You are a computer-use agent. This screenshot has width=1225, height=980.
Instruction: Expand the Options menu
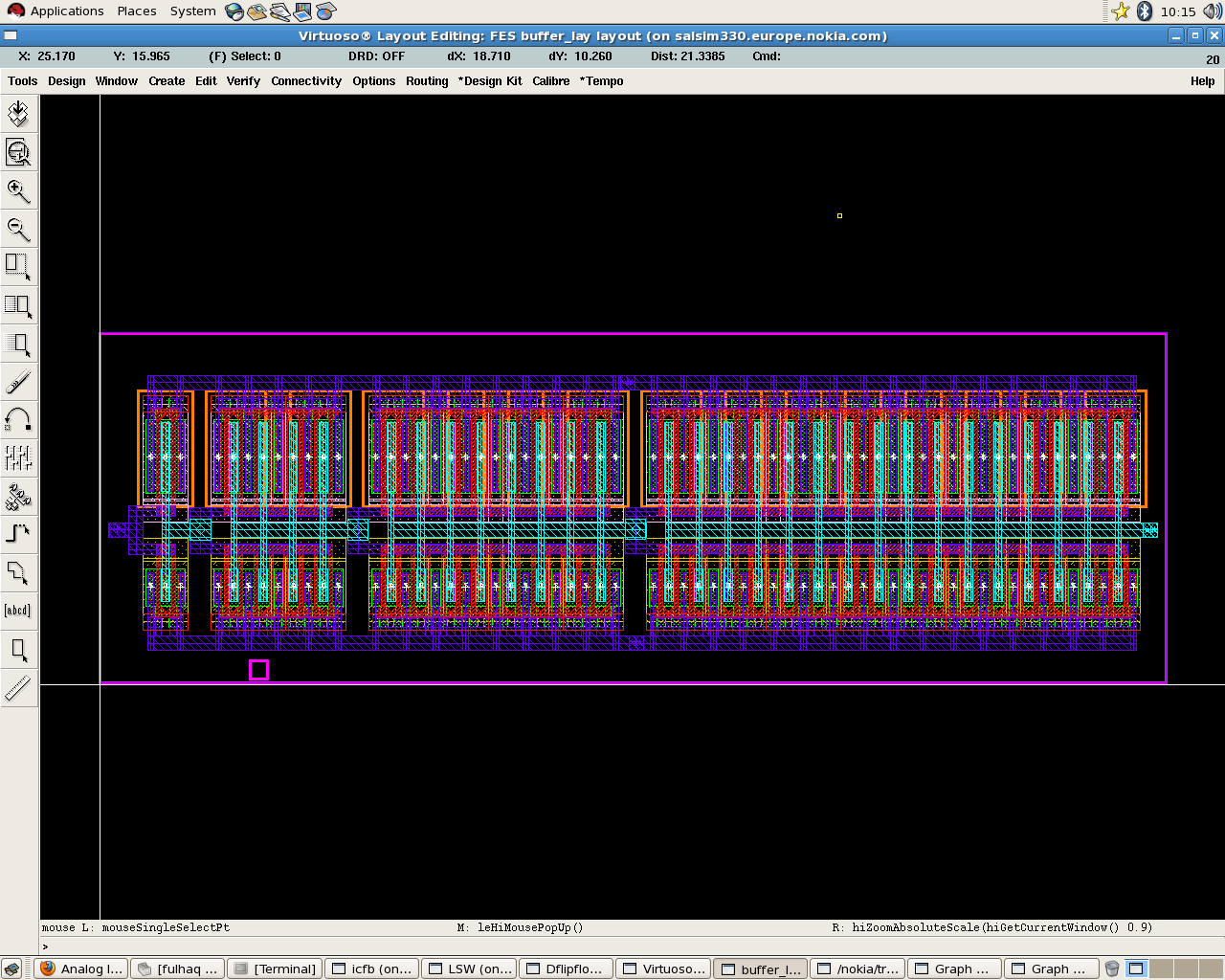(x=373, y=81)
